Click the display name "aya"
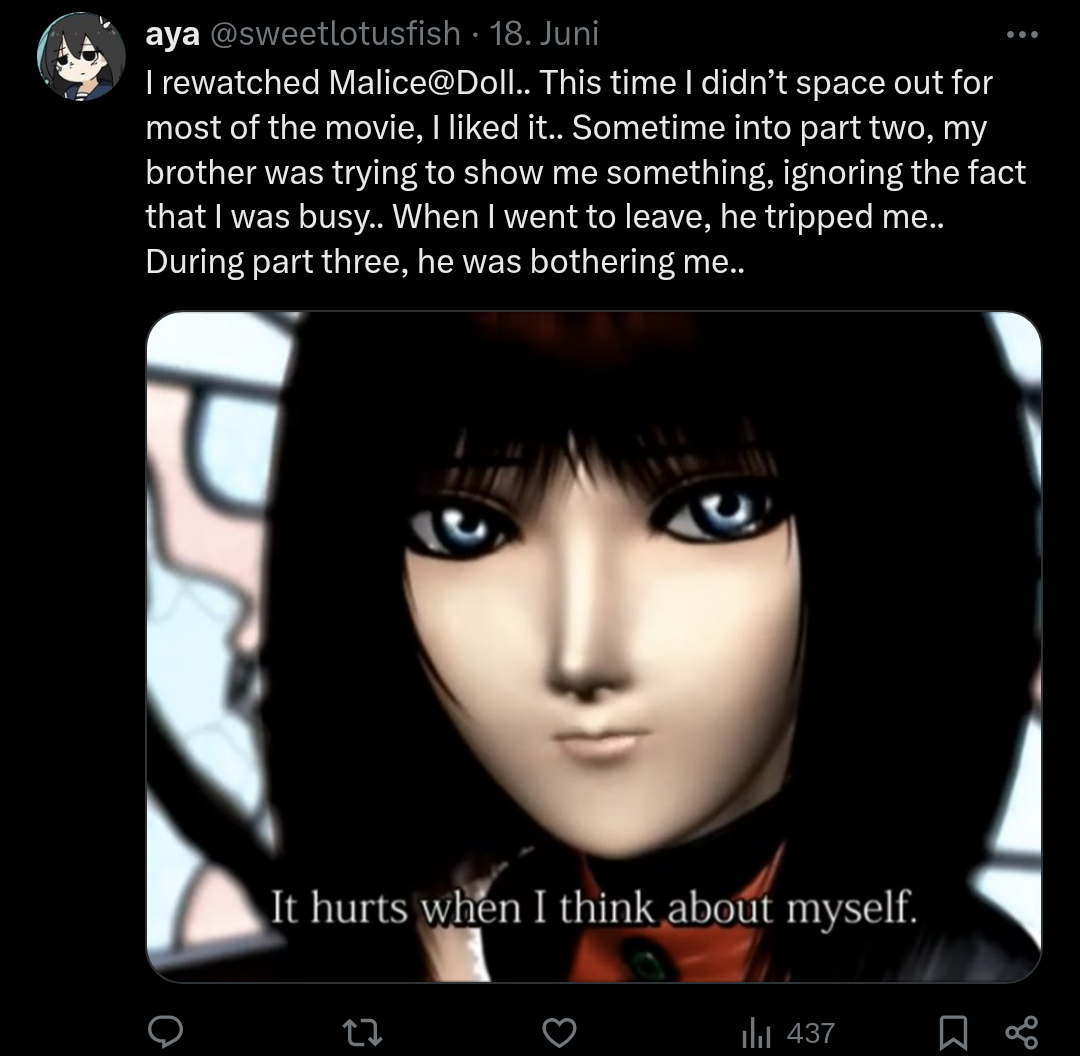The height and width of the screenshot is (1056, 1080). click(172, 34)
